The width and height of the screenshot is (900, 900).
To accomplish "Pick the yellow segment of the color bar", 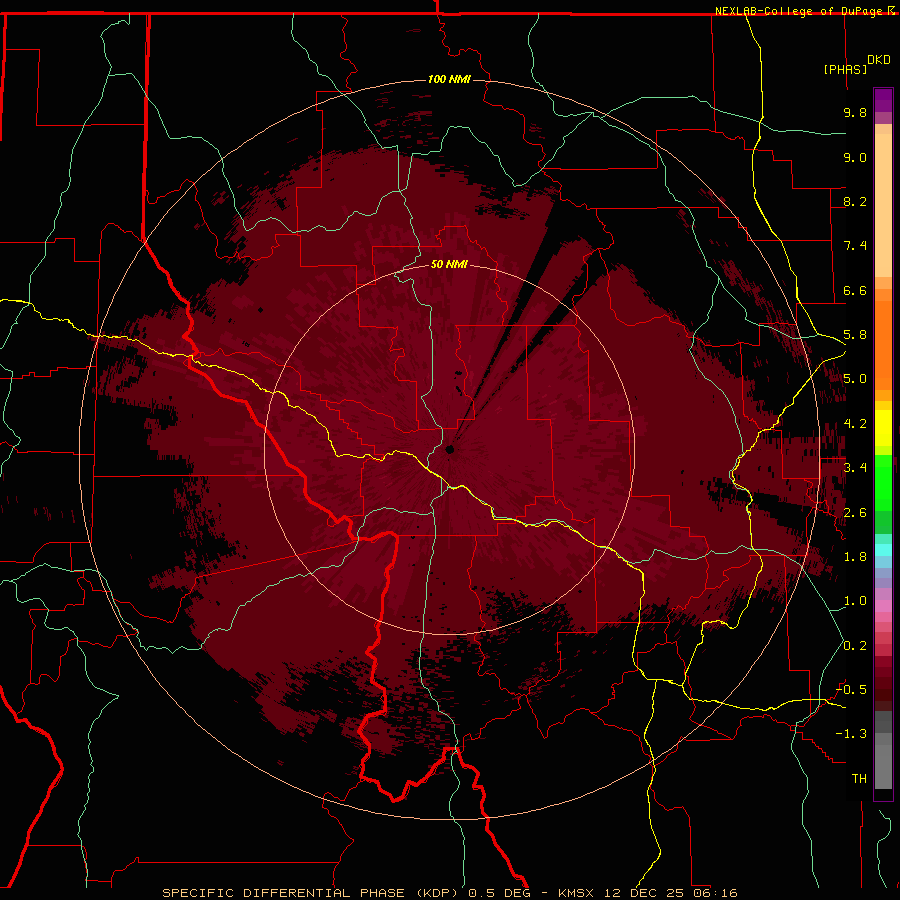I will [x=883, y=428].
